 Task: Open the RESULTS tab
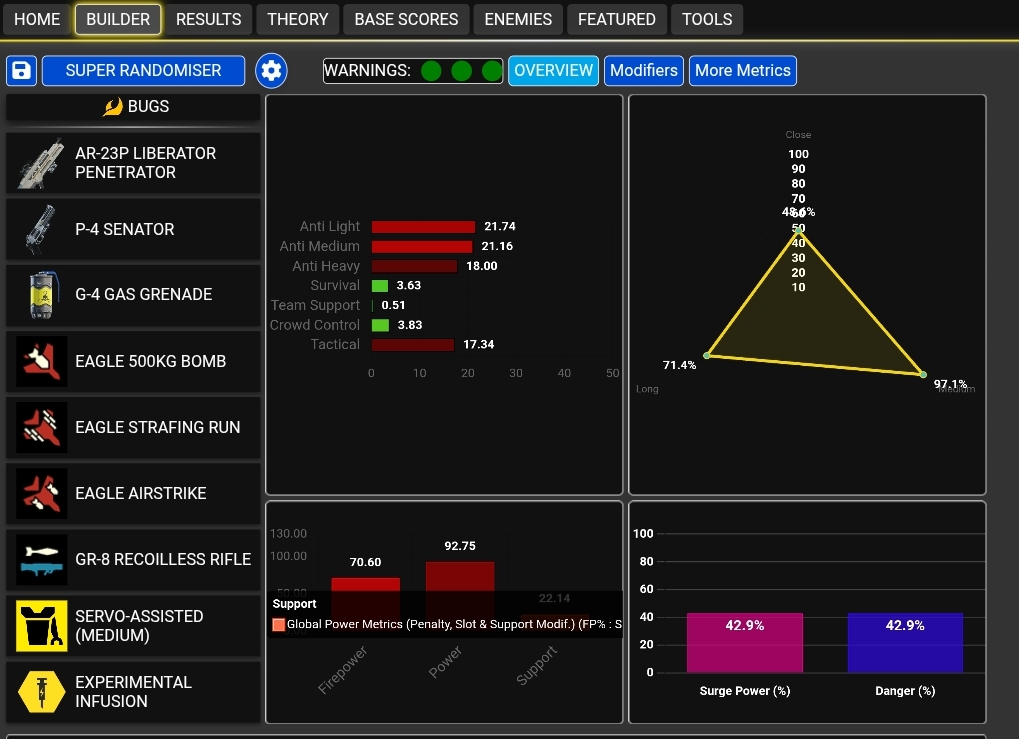tap(209, 19)
